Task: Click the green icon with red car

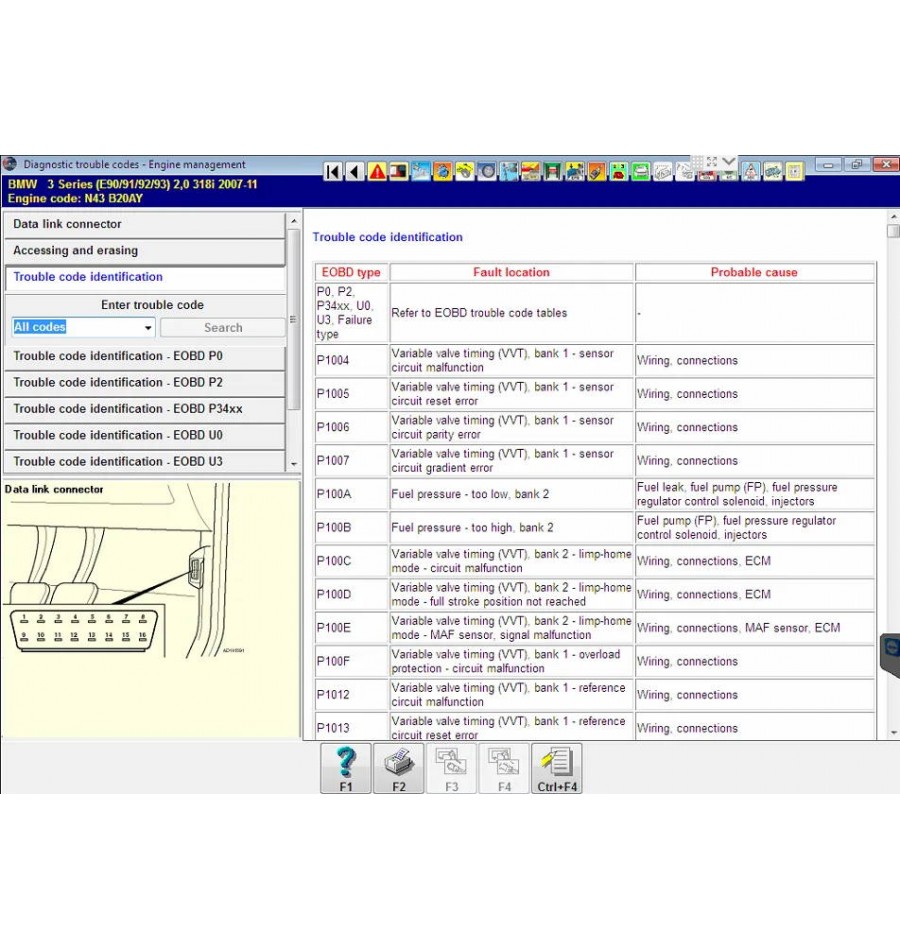Action: [x=619, y=171]
